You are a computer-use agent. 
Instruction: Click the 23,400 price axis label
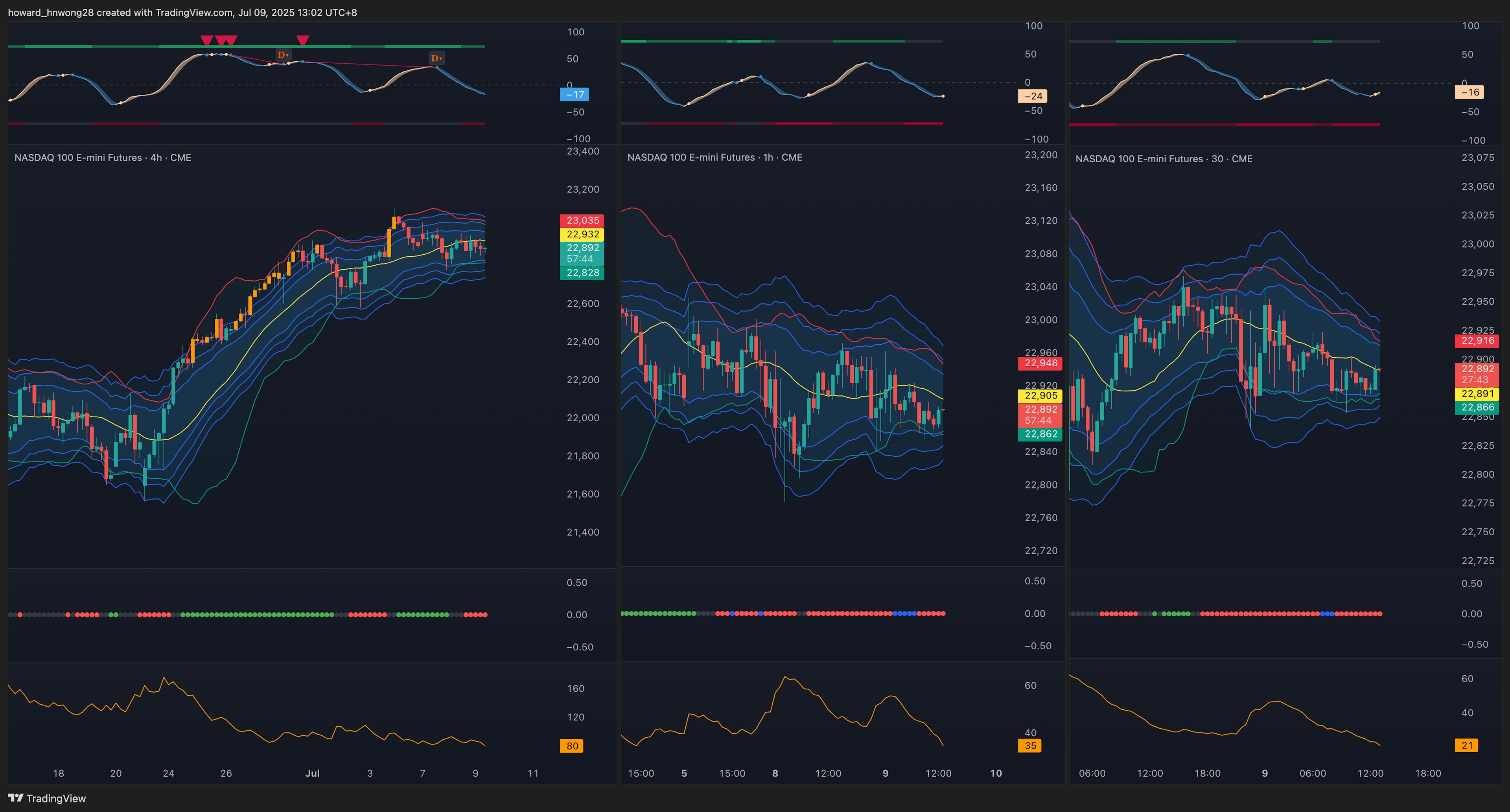pyautogui.click(x=583, y=151)
